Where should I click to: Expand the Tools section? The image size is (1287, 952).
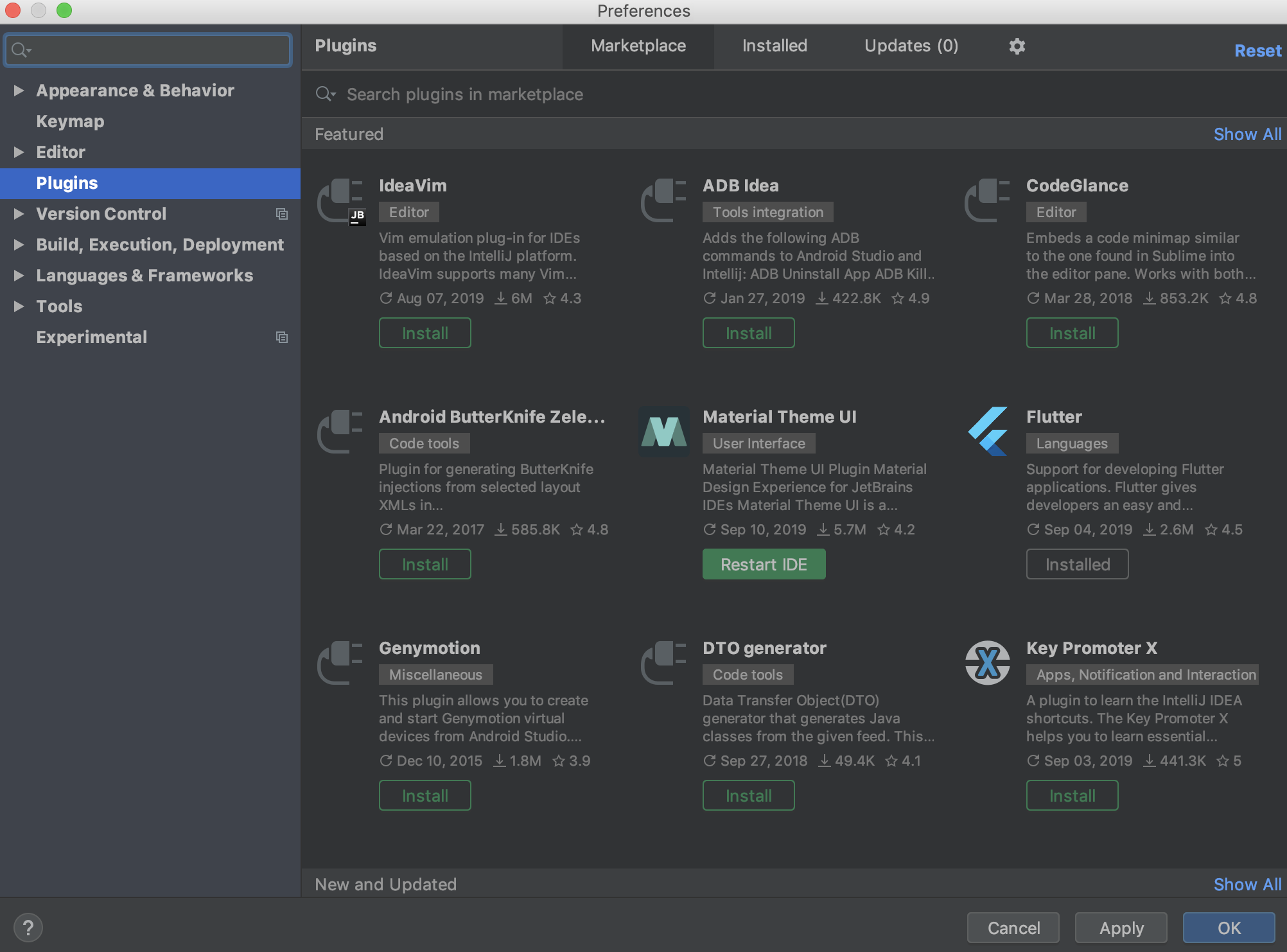[x=19, y=306]
